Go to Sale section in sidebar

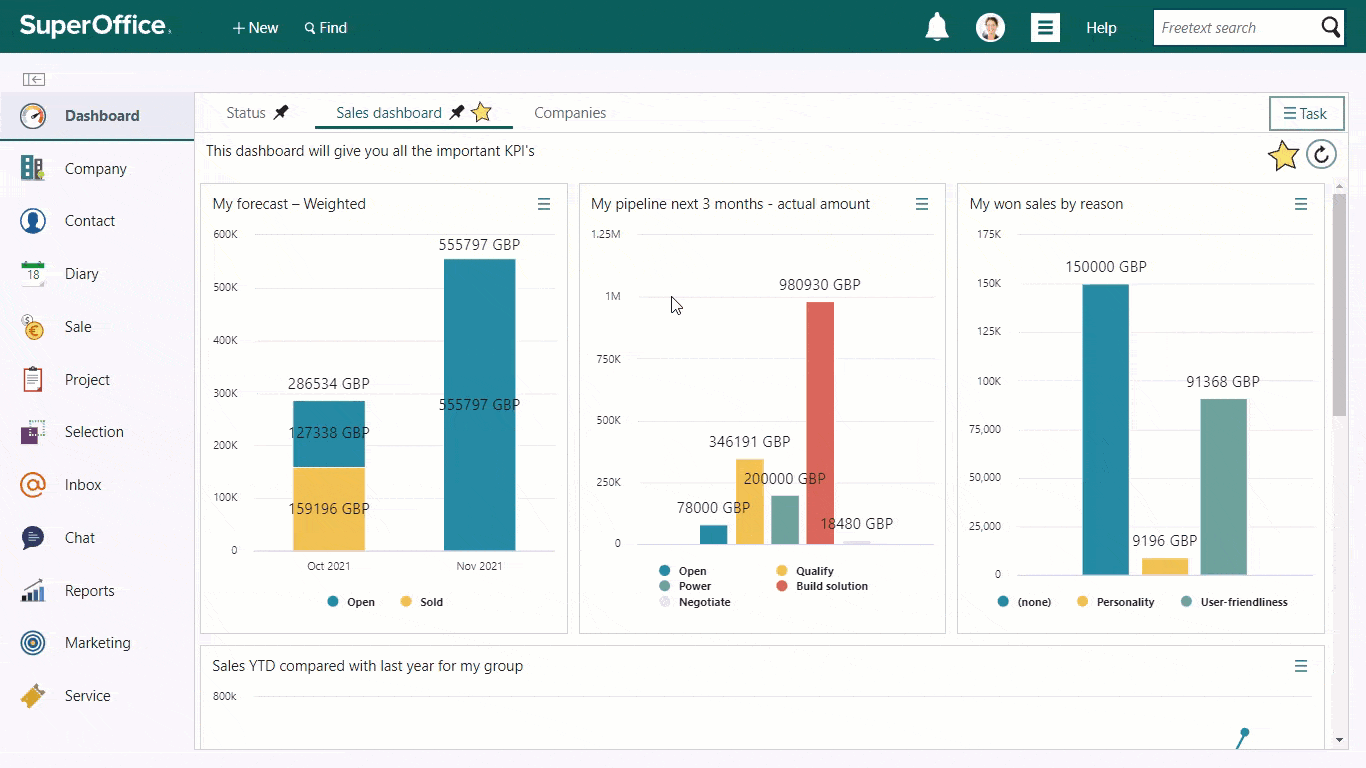(77, 327)
